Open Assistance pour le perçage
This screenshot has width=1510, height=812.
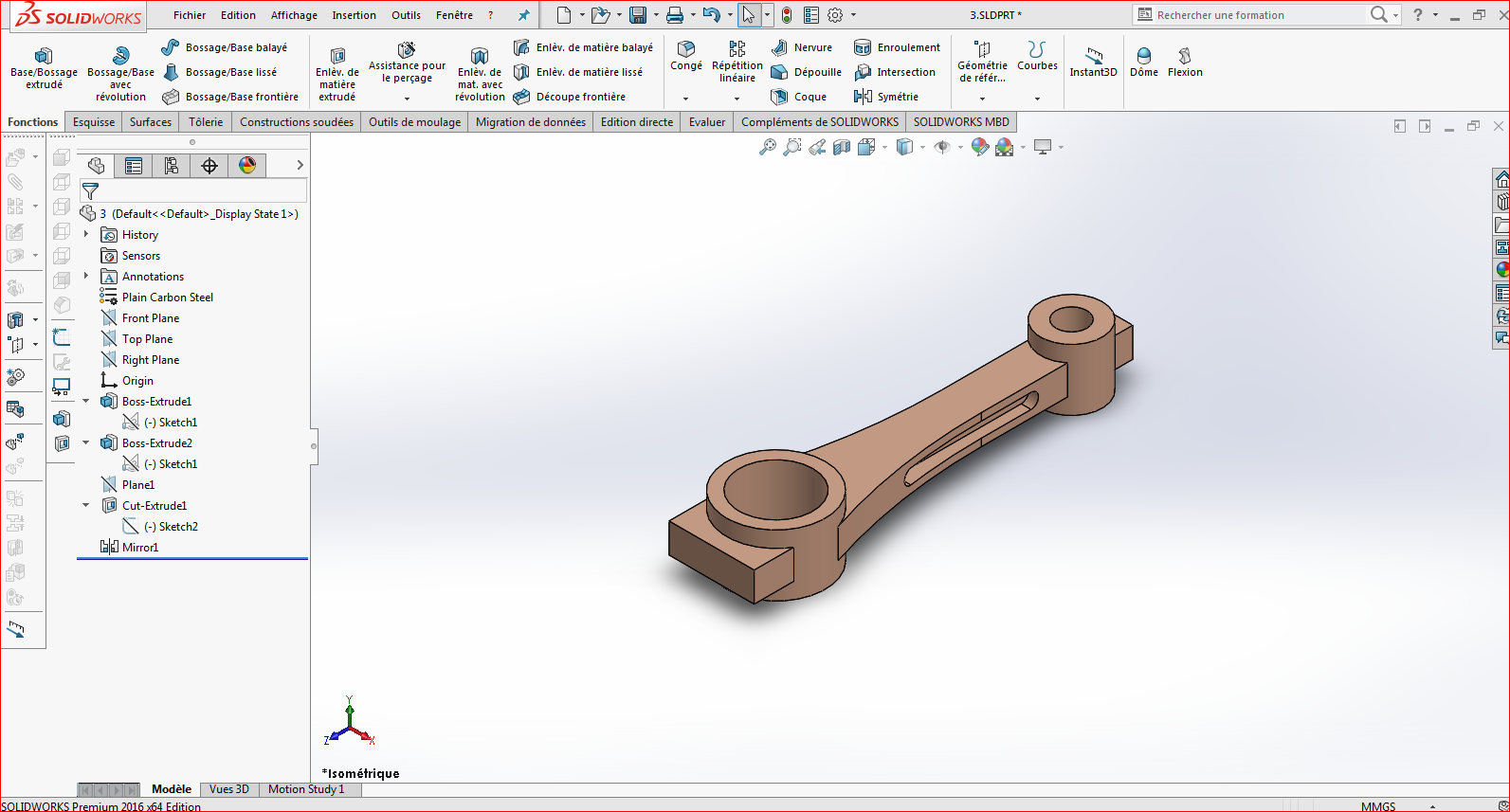[407, 63]
